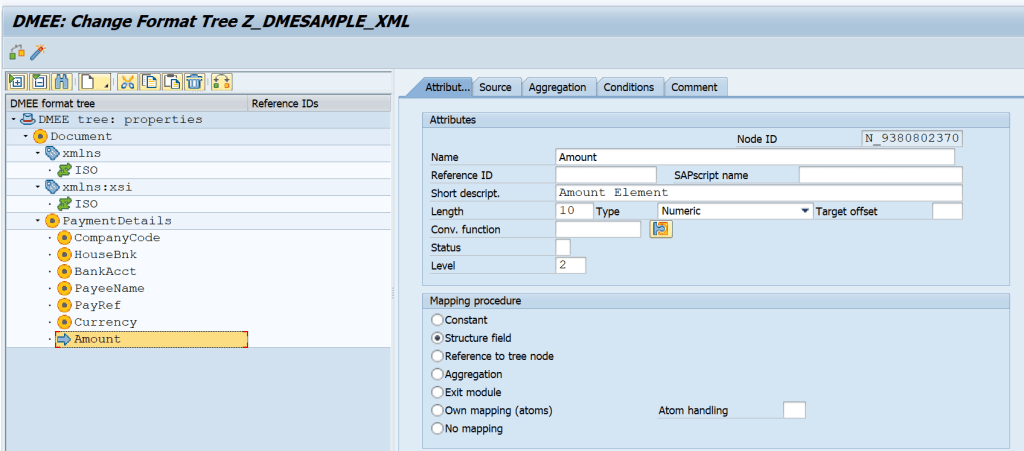Click the HouseBnk node icon

coord(64,255)
